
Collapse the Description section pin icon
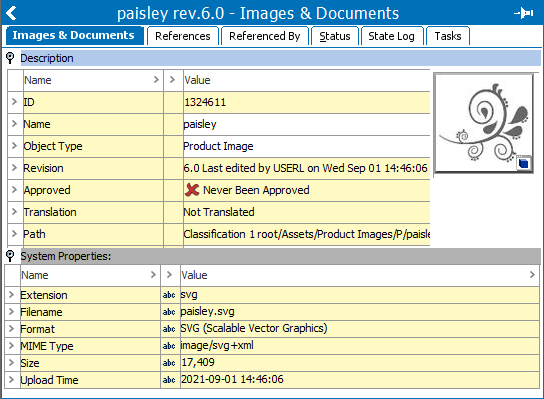[x=10, y=58]
